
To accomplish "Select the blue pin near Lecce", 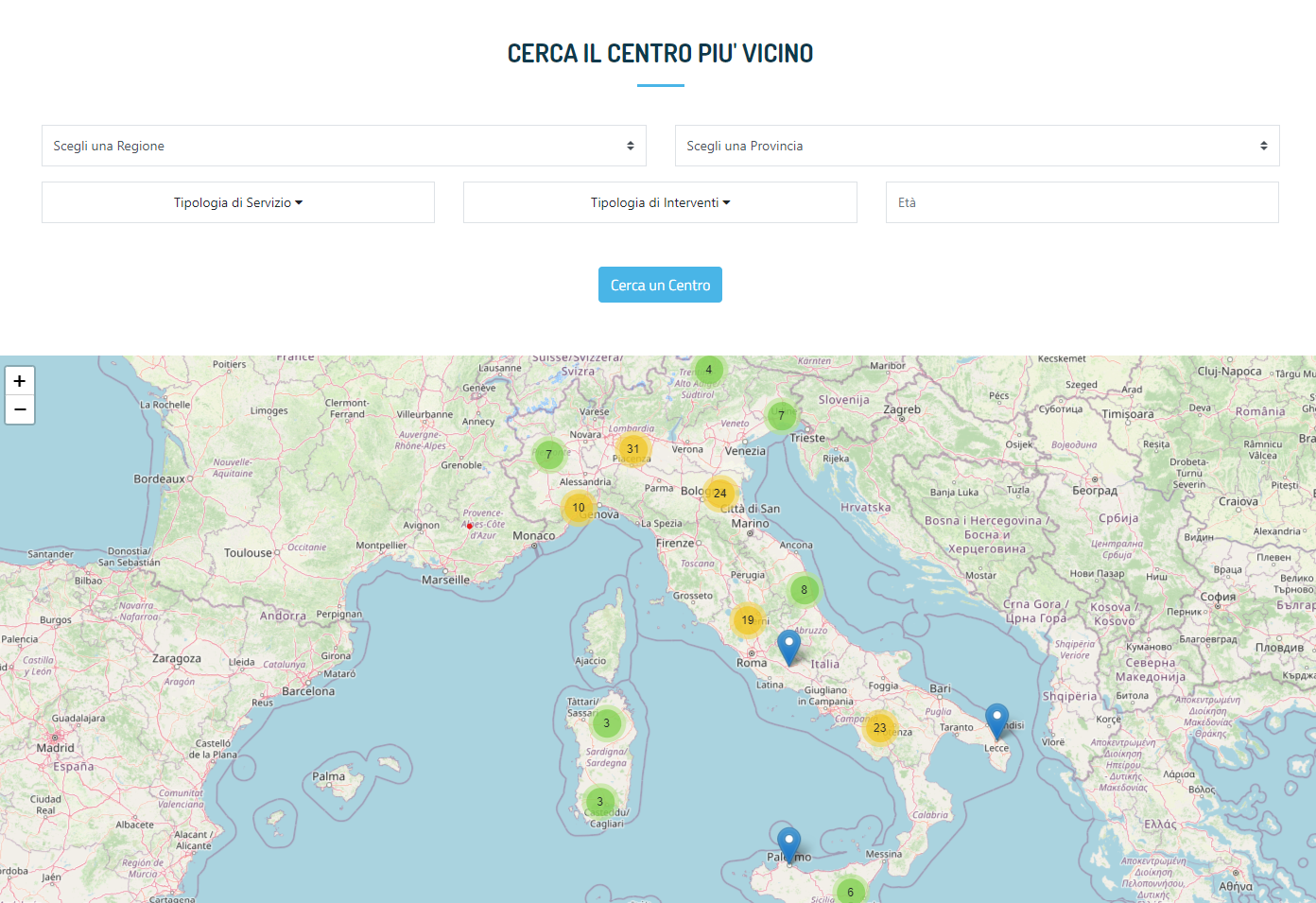I will click(996, 721).
